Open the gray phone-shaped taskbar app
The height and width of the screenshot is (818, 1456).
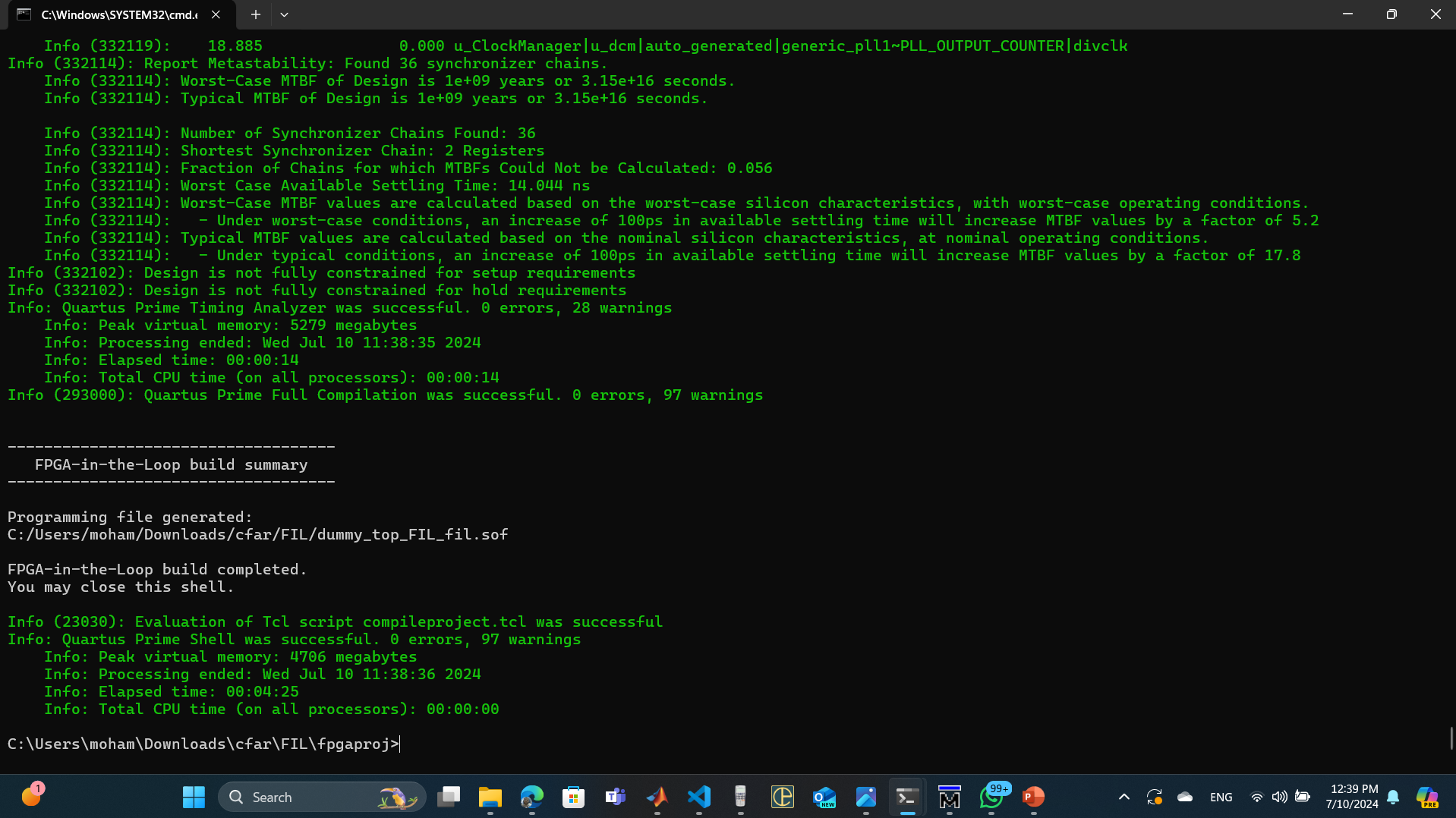[741, 797]
